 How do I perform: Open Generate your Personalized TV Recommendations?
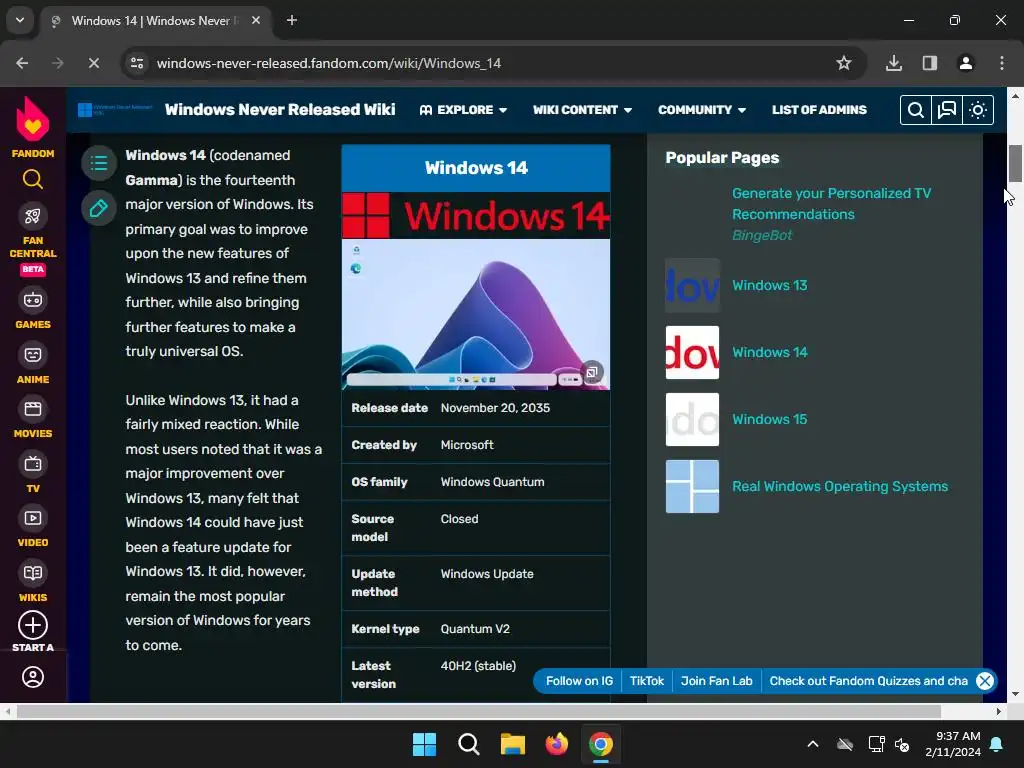(831, 204)
